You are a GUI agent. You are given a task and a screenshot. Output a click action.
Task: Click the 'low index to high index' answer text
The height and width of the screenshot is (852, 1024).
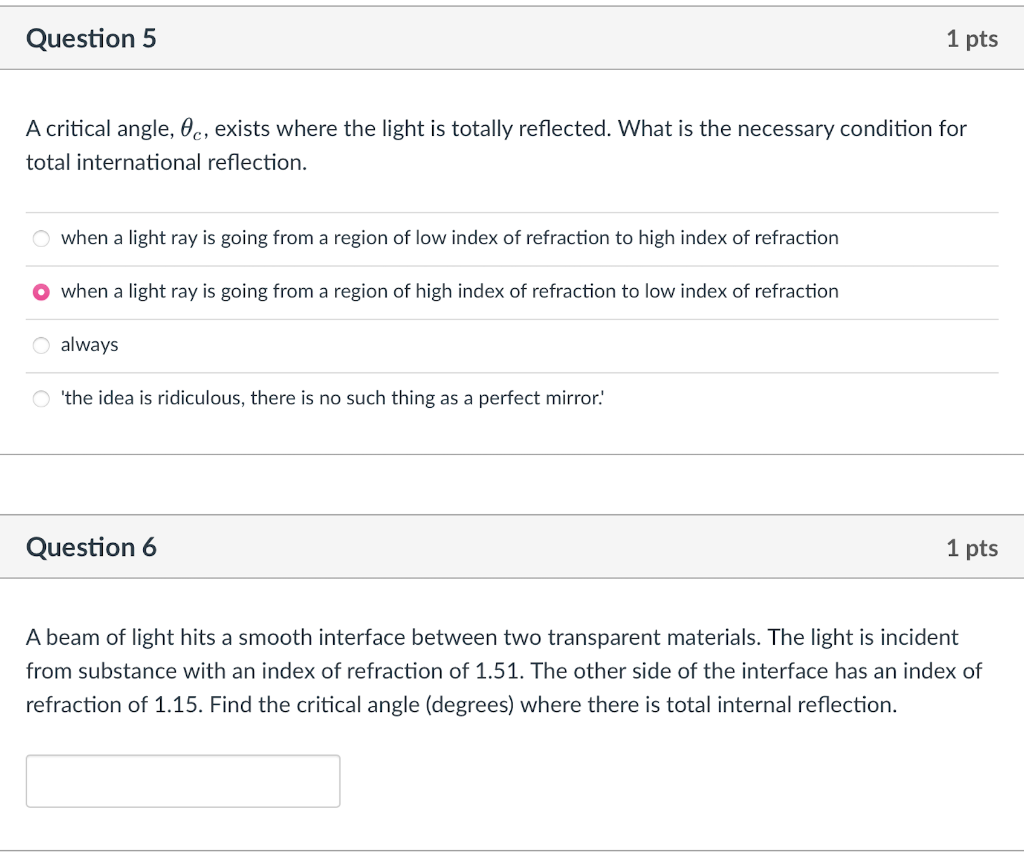click(x=450, y=238)
